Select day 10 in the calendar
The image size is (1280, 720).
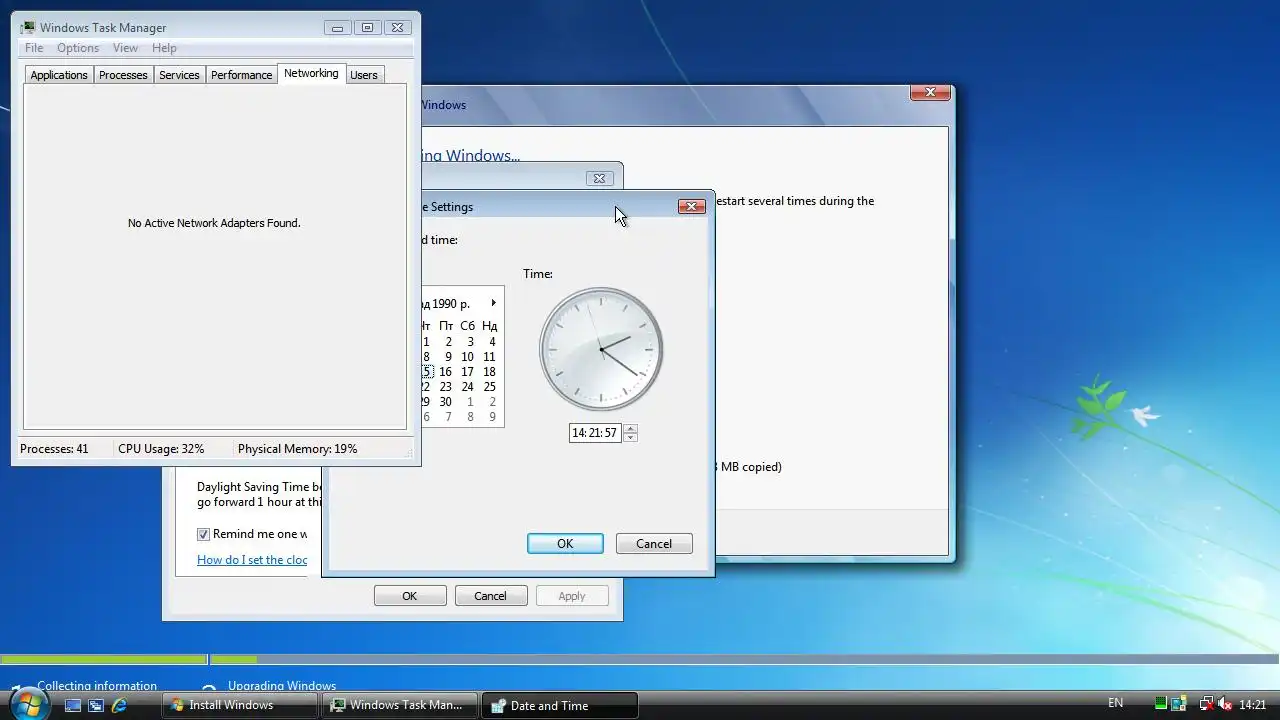click(x=467, y=357)
